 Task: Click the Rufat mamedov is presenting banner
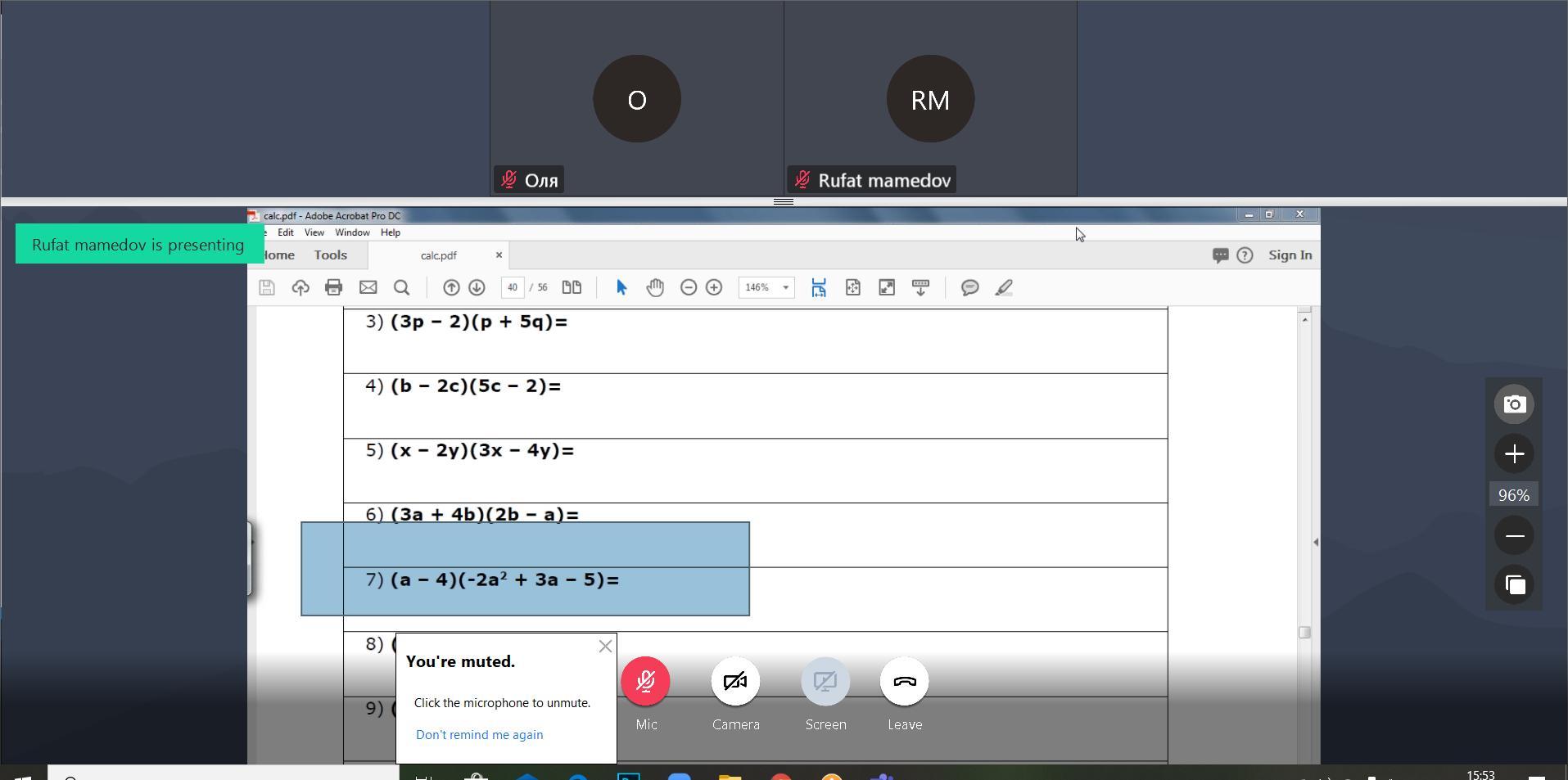pyautogui.click(x=138, y=245)
